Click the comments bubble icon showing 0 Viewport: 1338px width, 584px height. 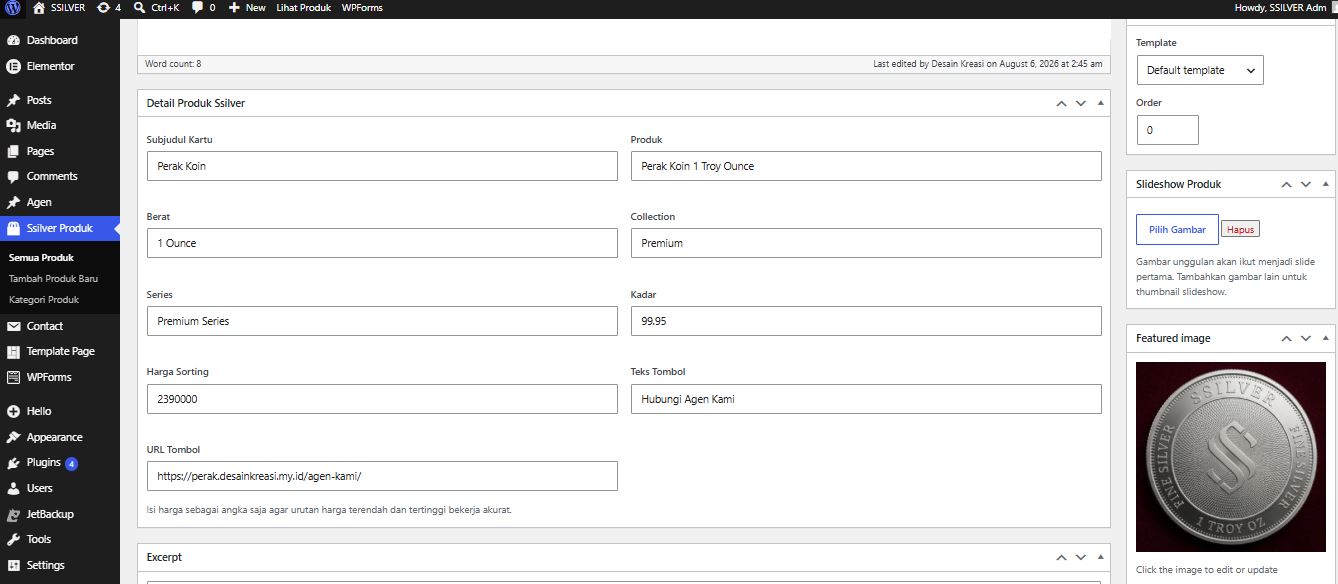pyautogui.click(x=197, y=7)
